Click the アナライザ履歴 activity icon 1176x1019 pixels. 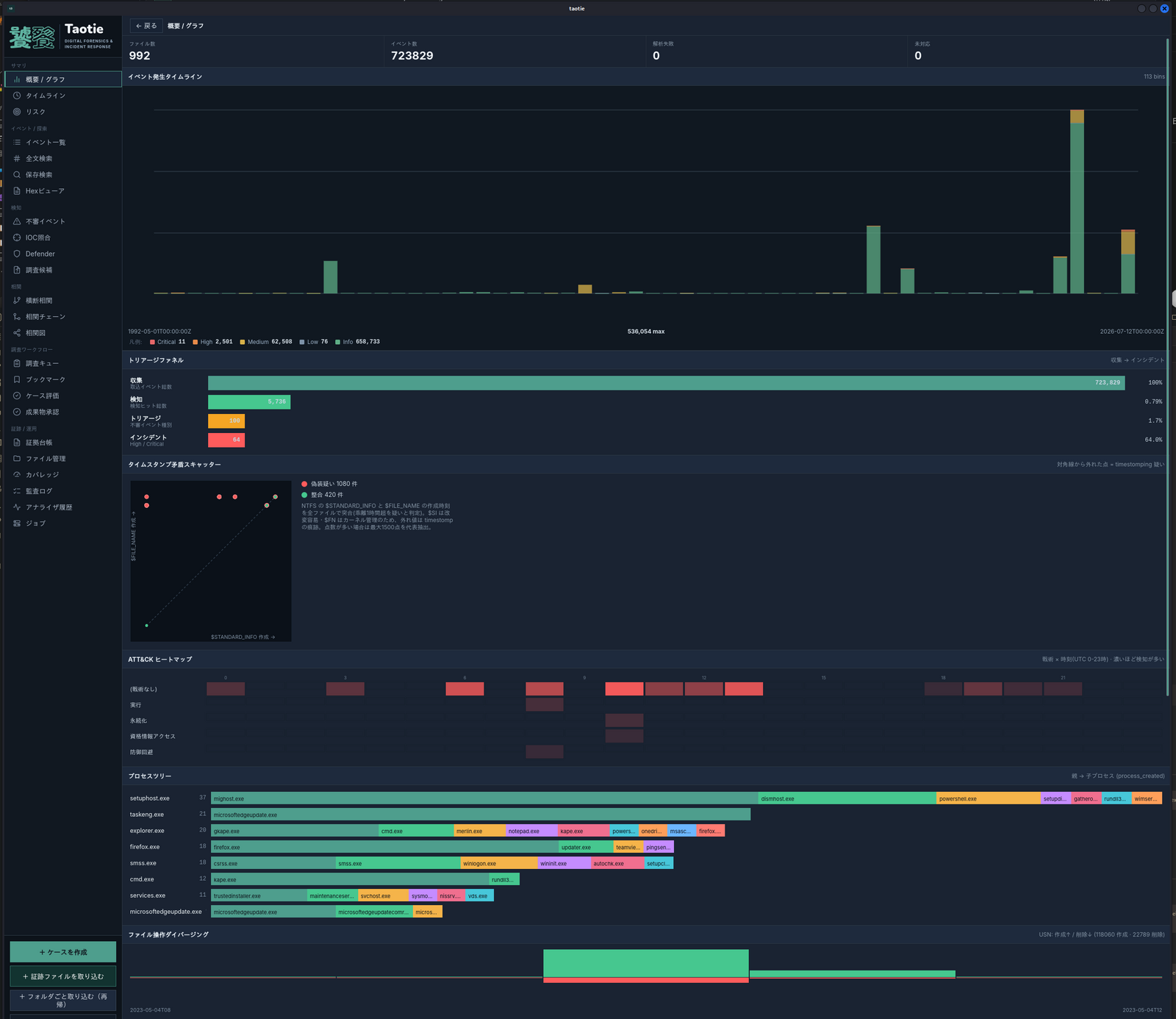(x=17, y=507)
